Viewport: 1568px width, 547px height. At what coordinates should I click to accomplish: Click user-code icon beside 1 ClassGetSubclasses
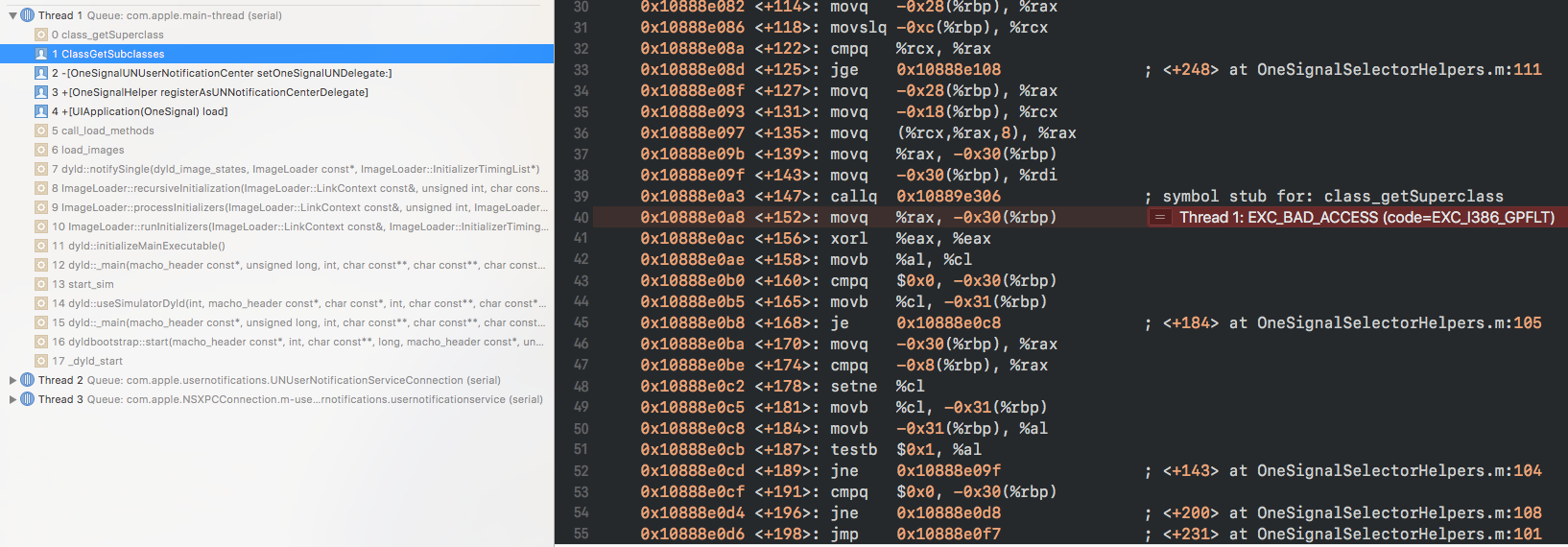(41, 54)
